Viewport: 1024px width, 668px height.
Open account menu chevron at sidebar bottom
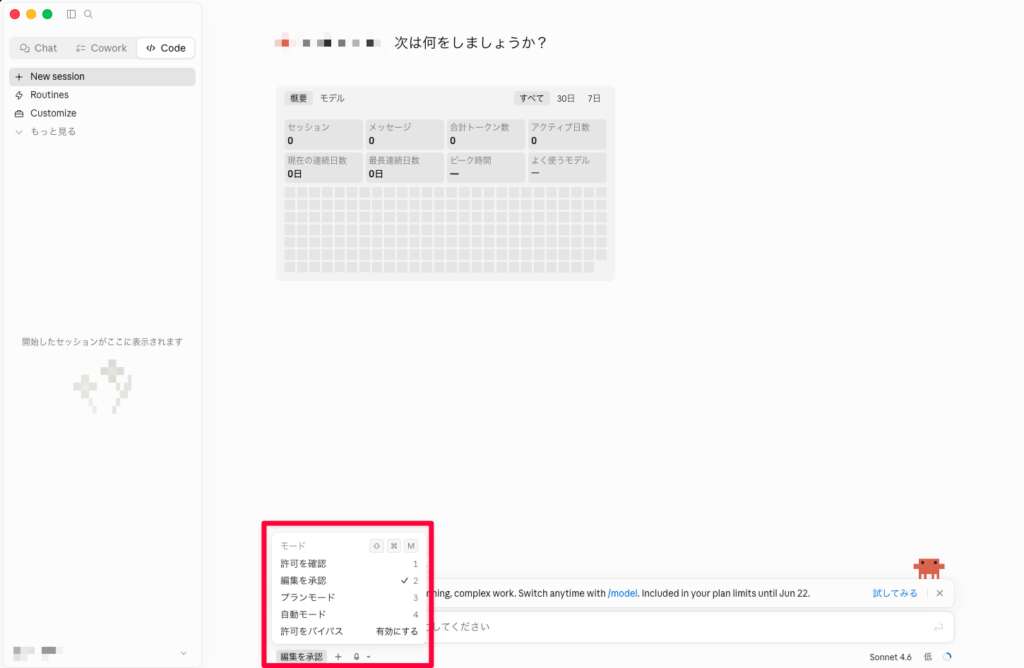[x=184, y=652]
